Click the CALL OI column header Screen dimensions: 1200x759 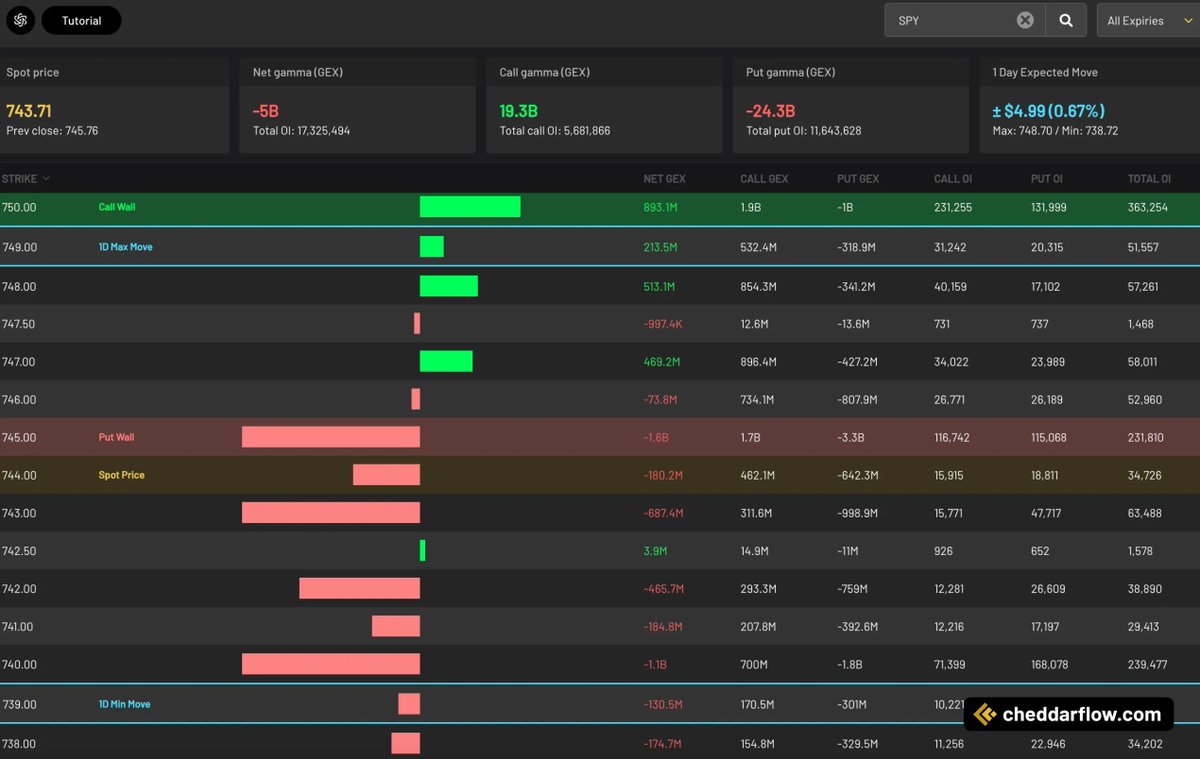[x=955, y=179]
